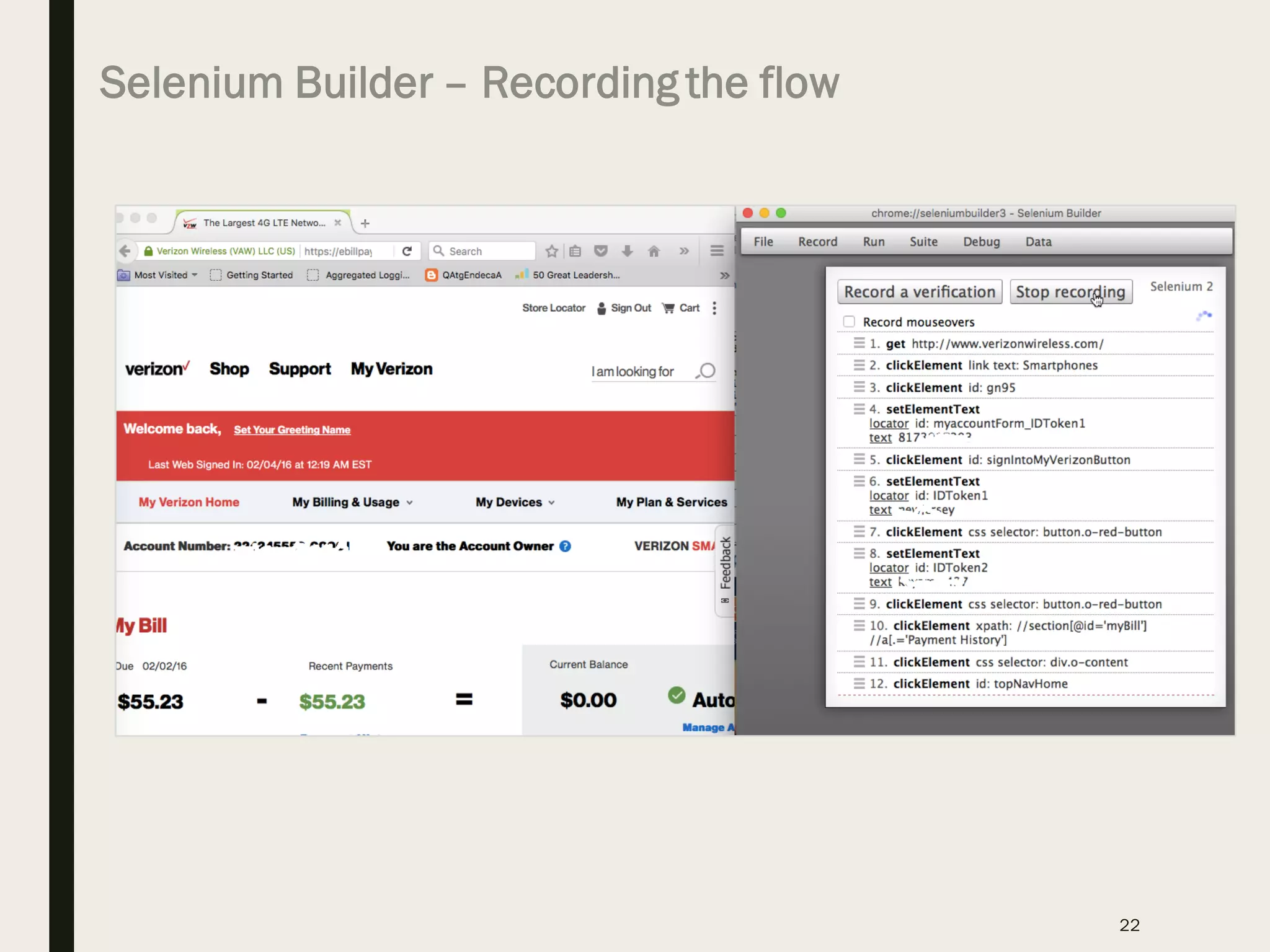Viewport: 1270px width, 952px height.
Task: Open the three-dot more options menu
Action: tap(714, 308)
